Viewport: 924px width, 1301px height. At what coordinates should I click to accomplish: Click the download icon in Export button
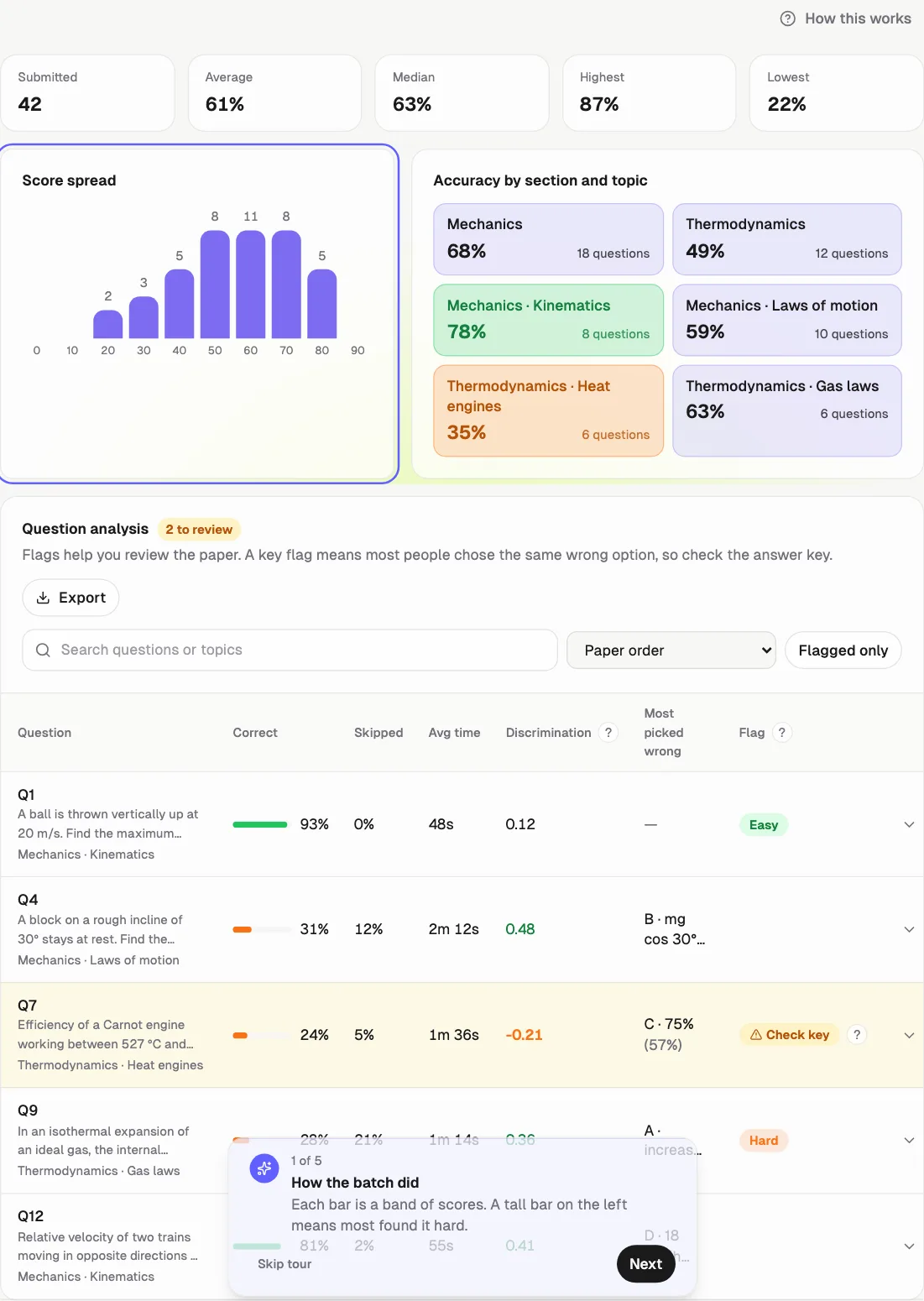tap(44, 598)
